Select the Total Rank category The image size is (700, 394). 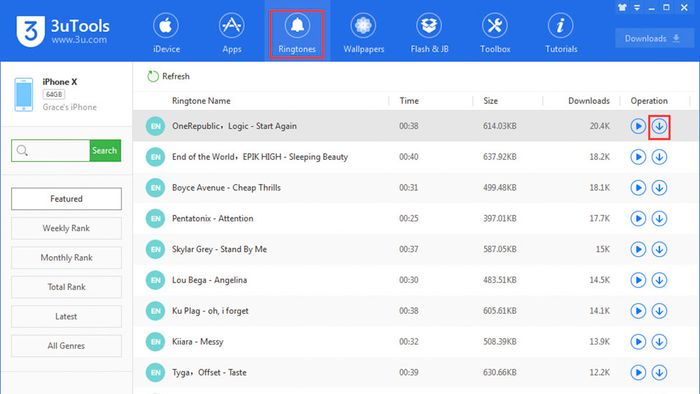[66, 287]
